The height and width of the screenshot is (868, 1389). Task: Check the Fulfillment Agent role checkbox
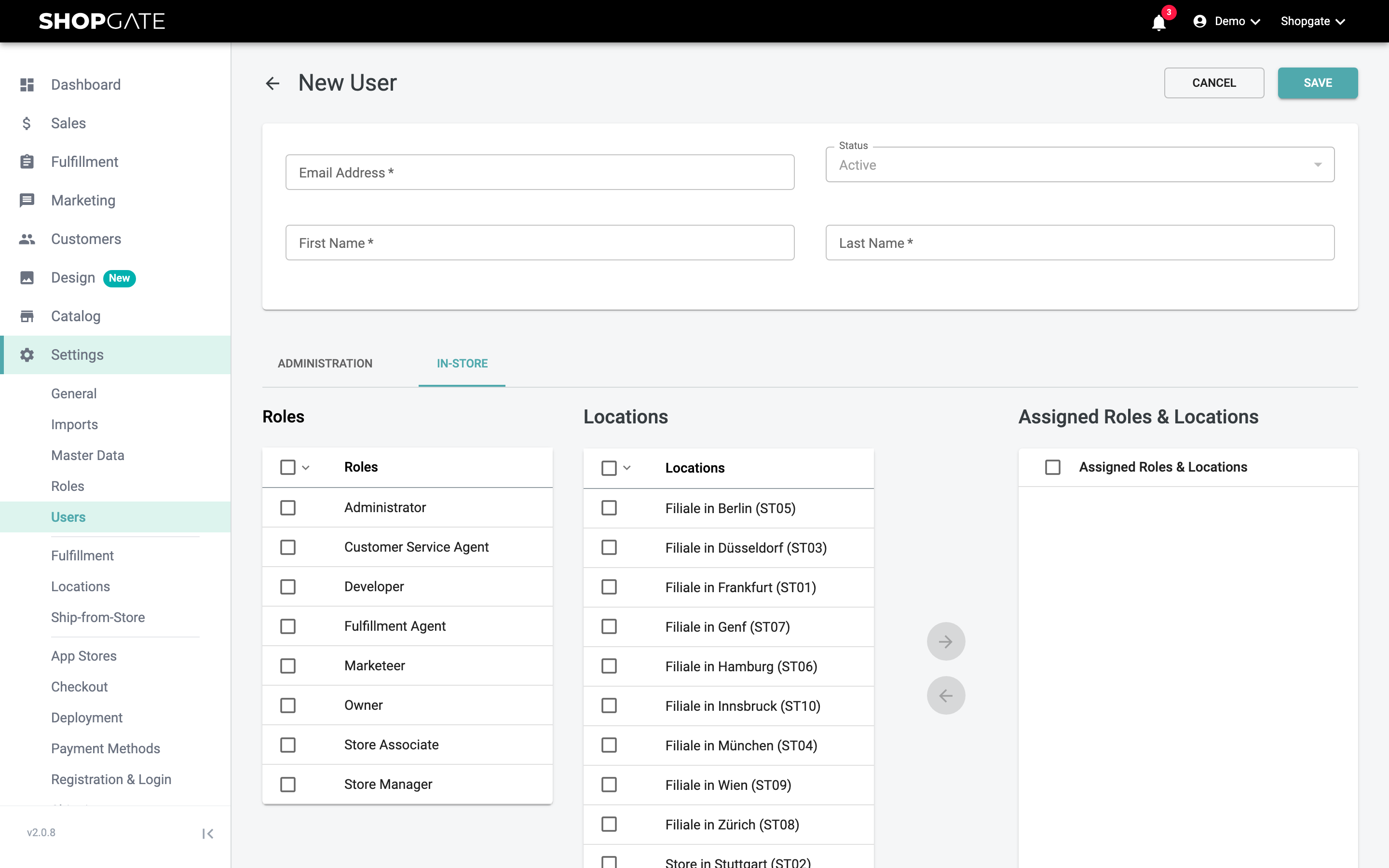coord(288,626)
